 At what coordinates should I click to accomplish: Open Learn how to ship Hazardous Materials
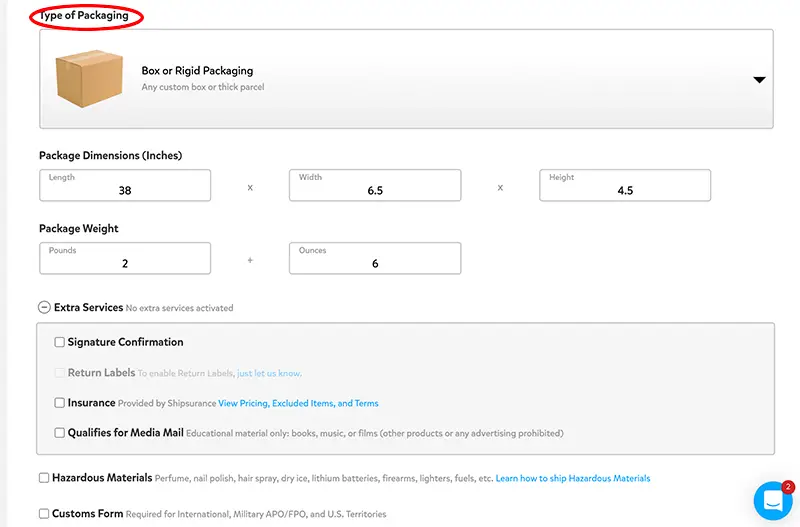(573, 478)
